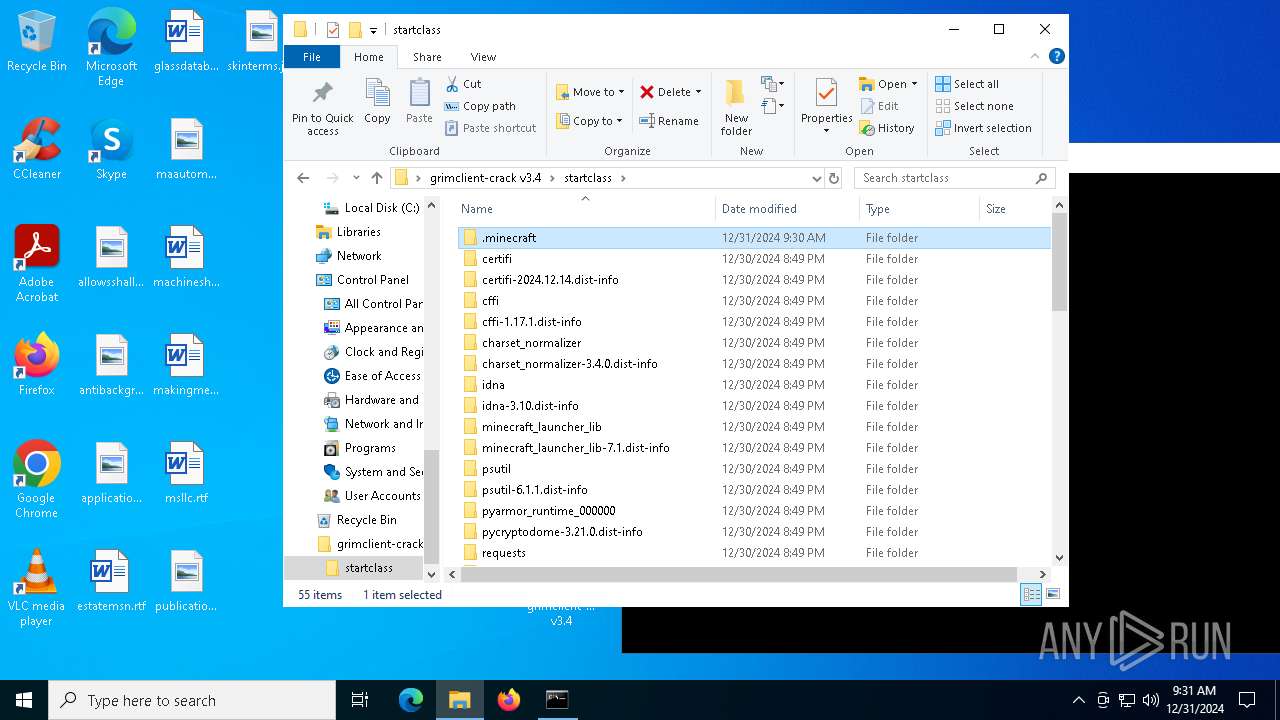Open the History command
Image resolution: width=1280 pixels, height=720 pixels.
coord(887,128)
